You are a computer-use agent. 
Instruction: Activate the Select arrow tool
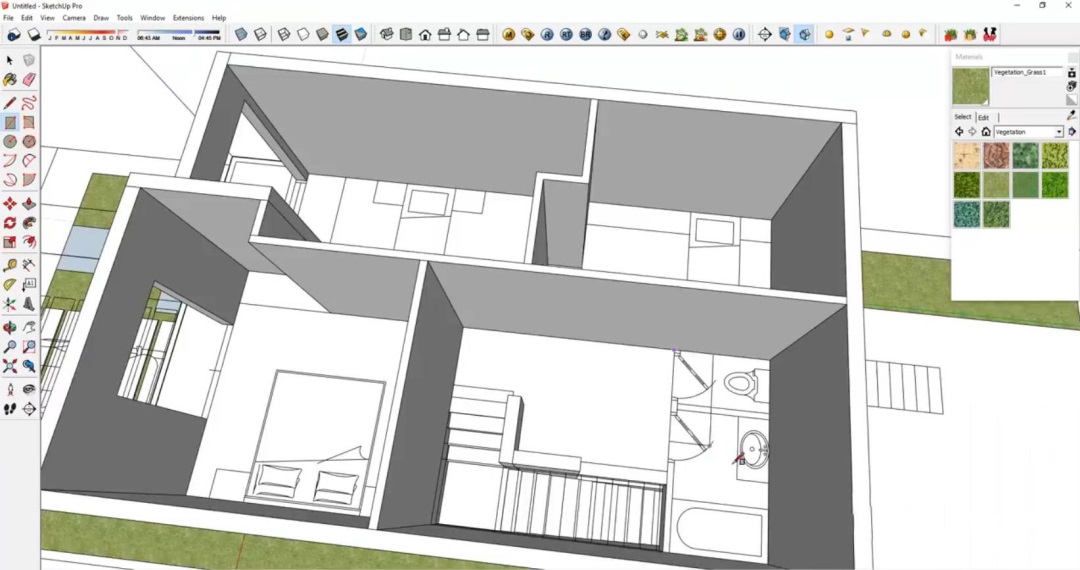point(10,60)
